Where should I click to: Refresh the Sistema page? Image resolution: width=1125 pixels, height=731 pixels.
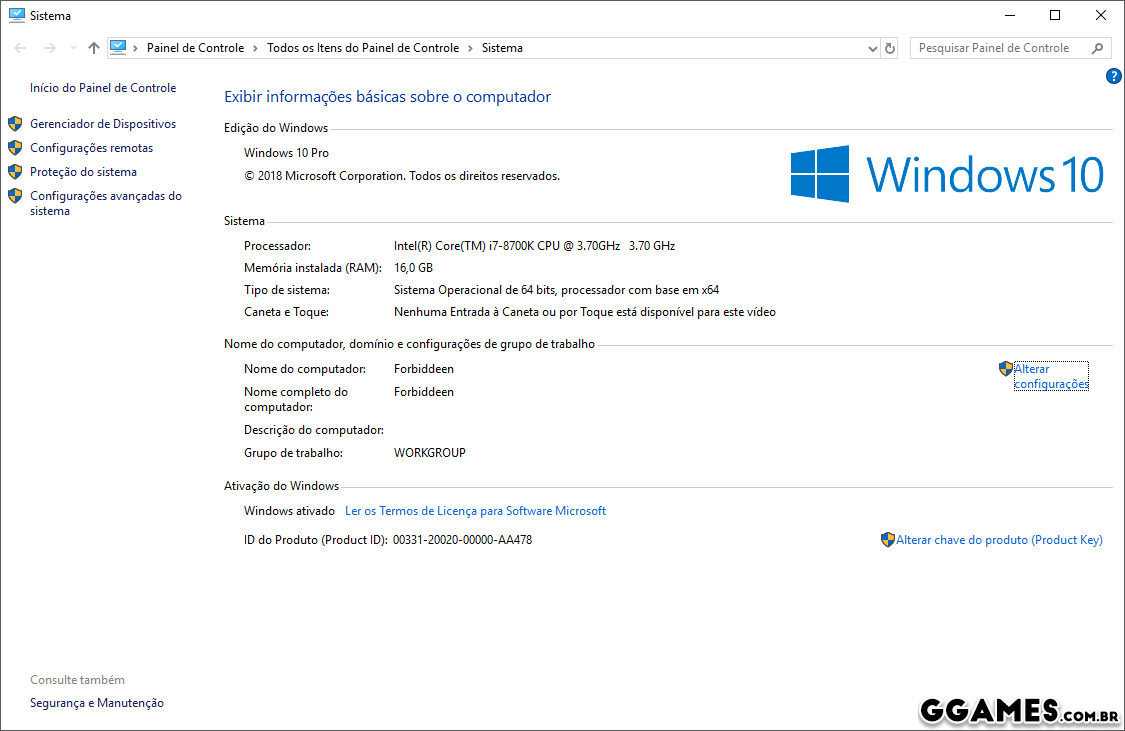point(891,48)
